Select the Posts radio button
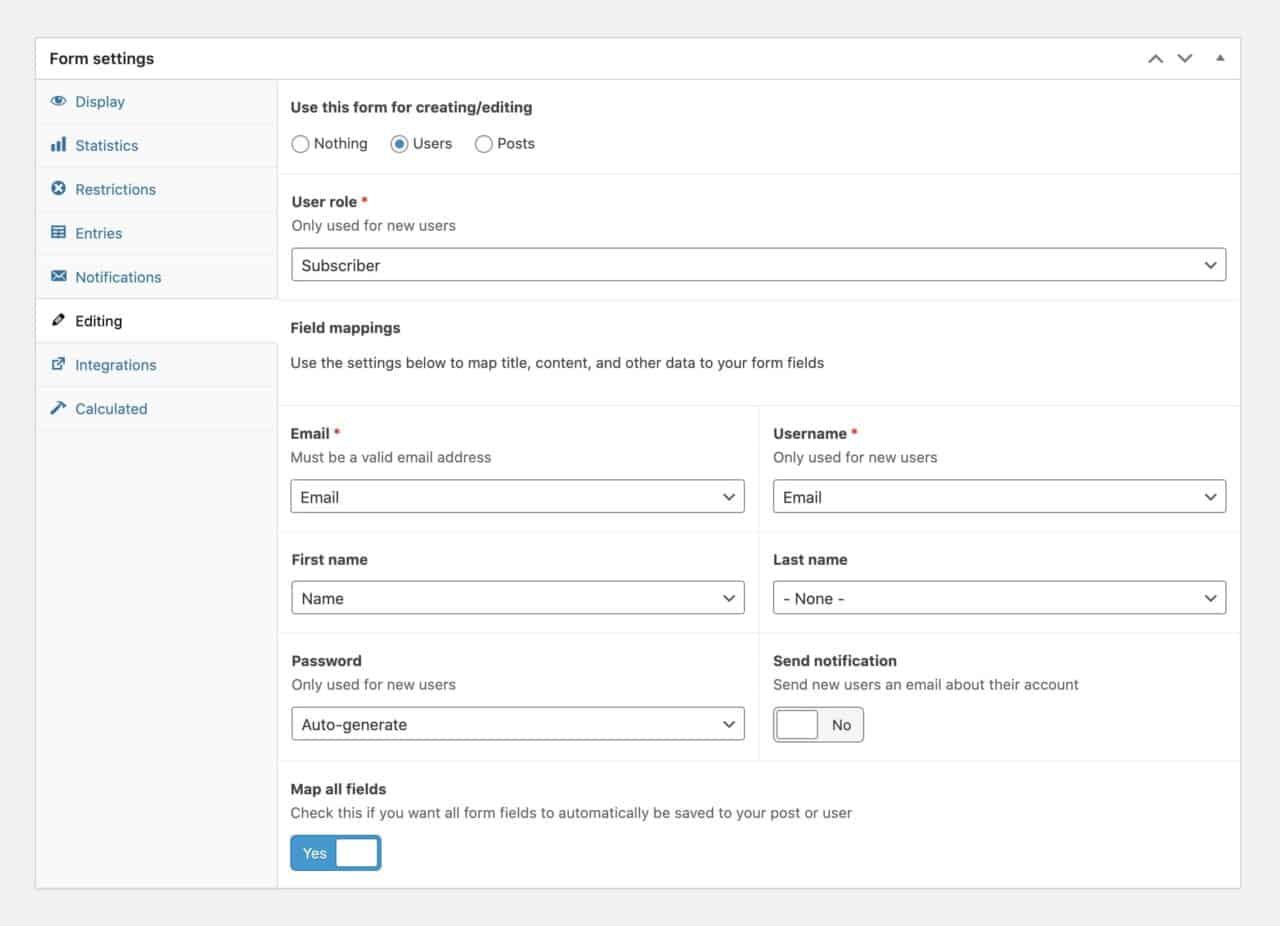 coord(484,143)
